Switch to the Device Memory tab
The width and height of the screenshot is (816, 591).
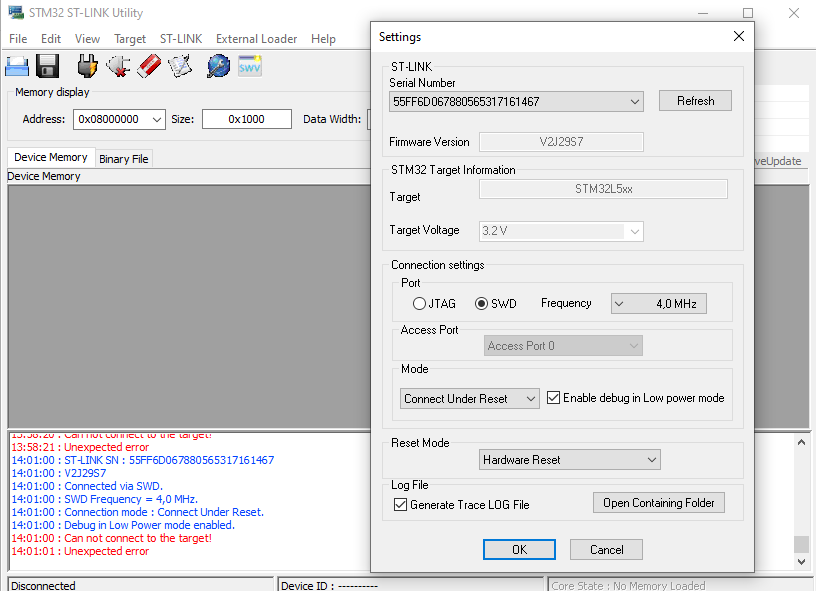pyautogui.click(x=51, y=157)
